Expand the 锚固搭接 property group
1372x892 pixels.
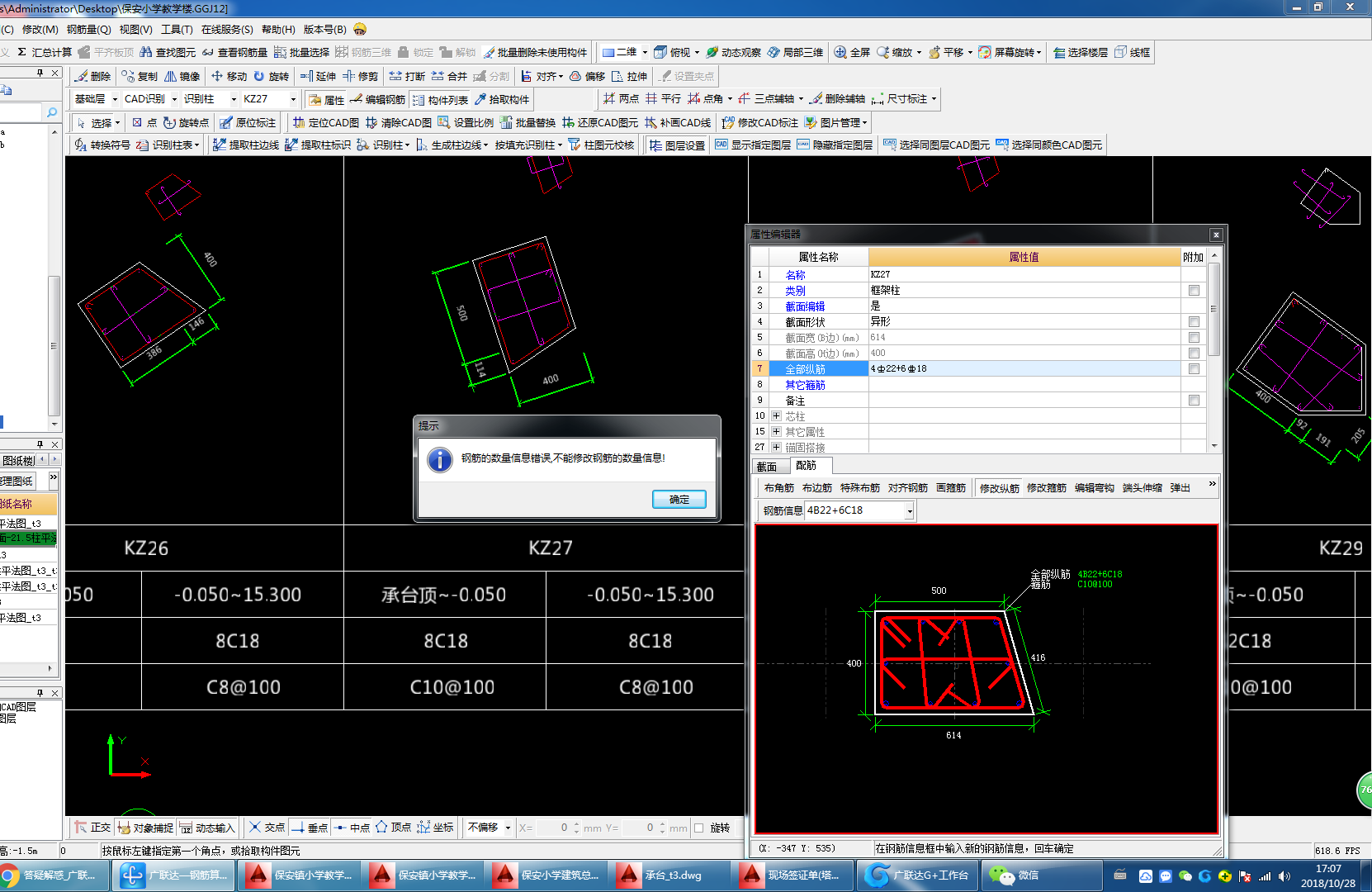click(776, 447)
